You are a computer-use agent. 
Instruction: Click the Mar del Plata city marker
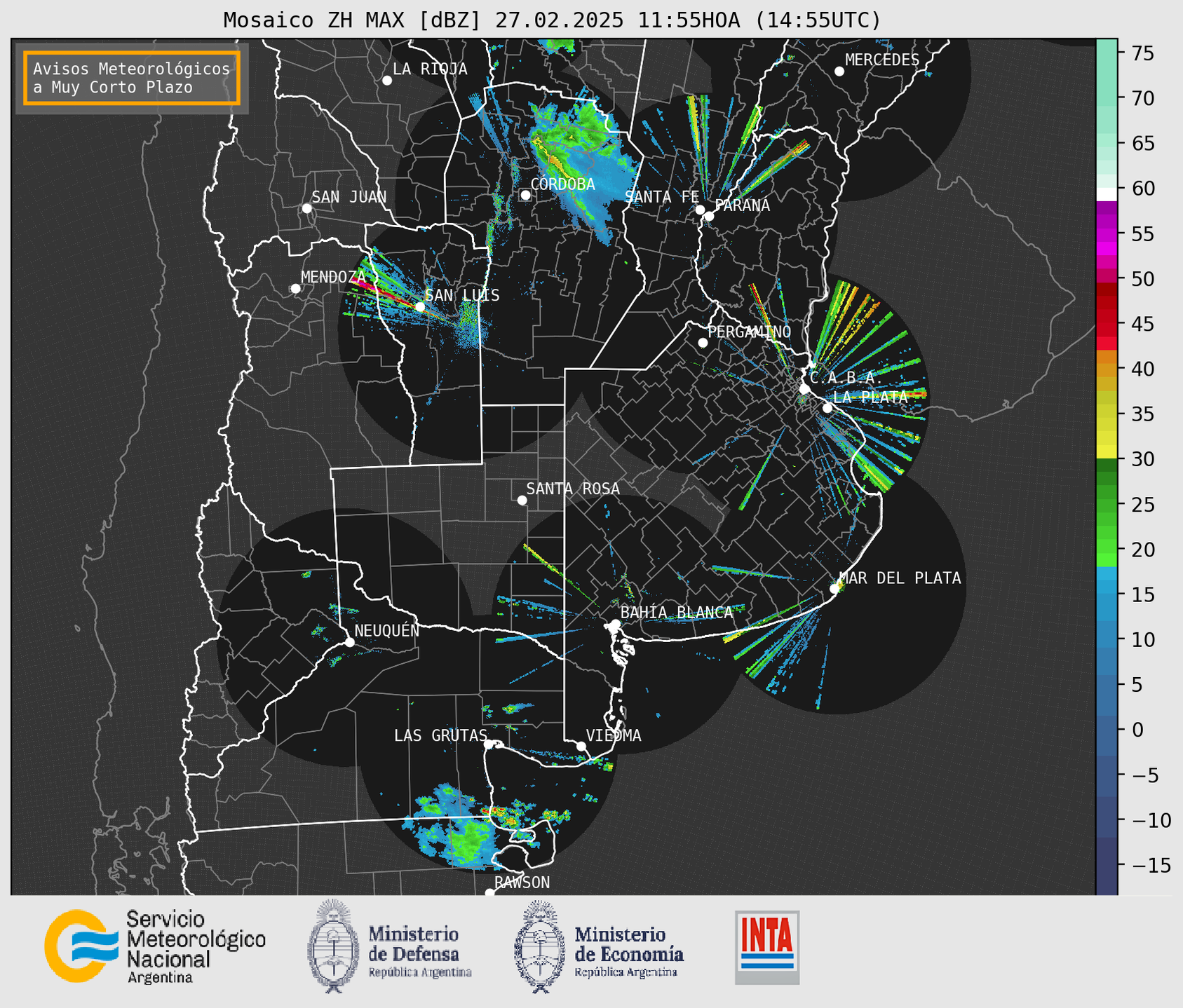click(x=834, y=589)
